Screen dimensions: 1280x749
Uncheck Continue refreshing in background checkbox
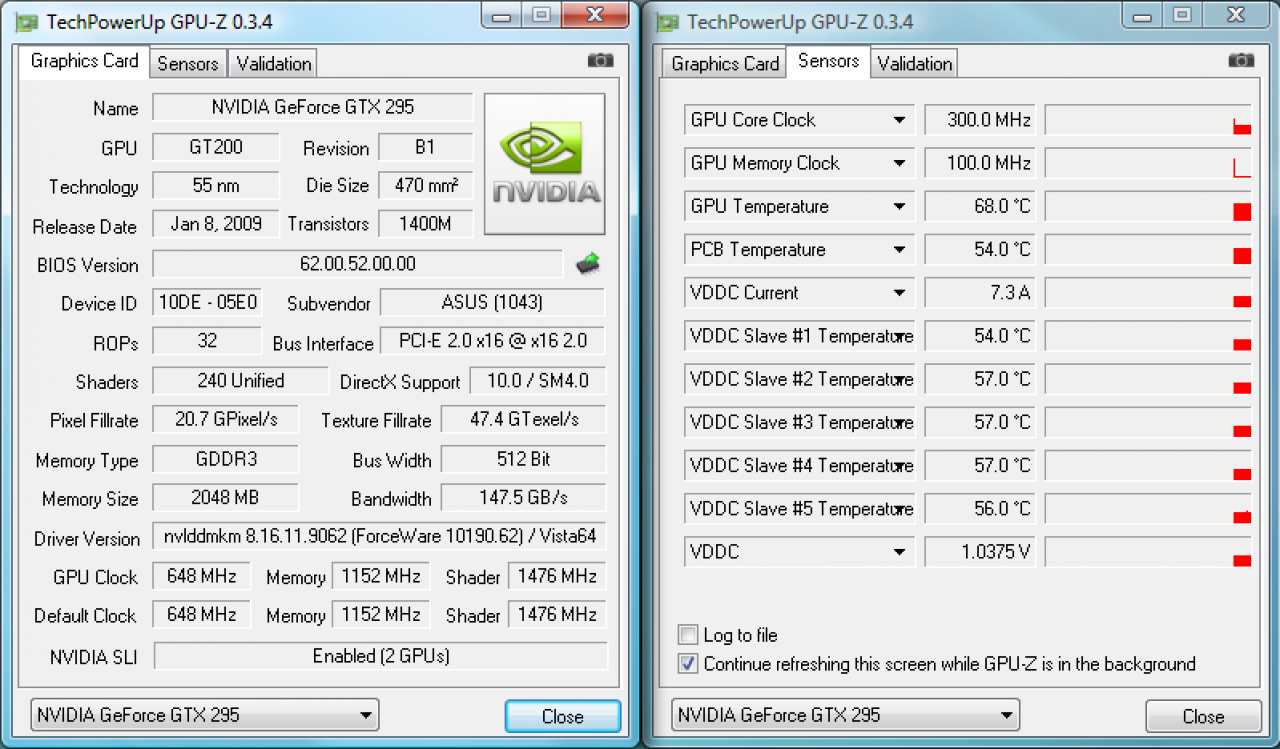(687, 663)
